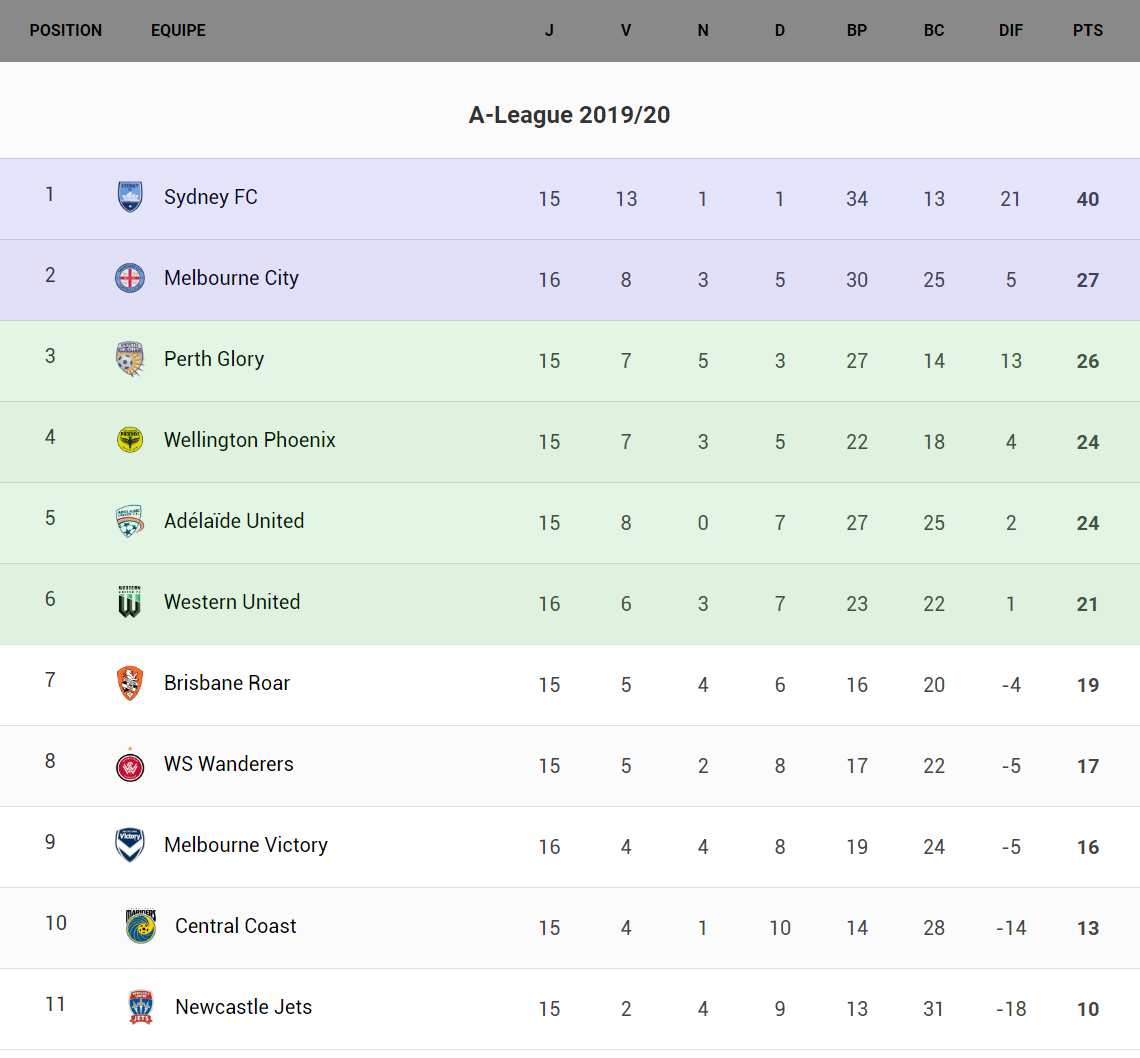
Task: Click the Central Coast Mariners logo
Action: (141, 926)
